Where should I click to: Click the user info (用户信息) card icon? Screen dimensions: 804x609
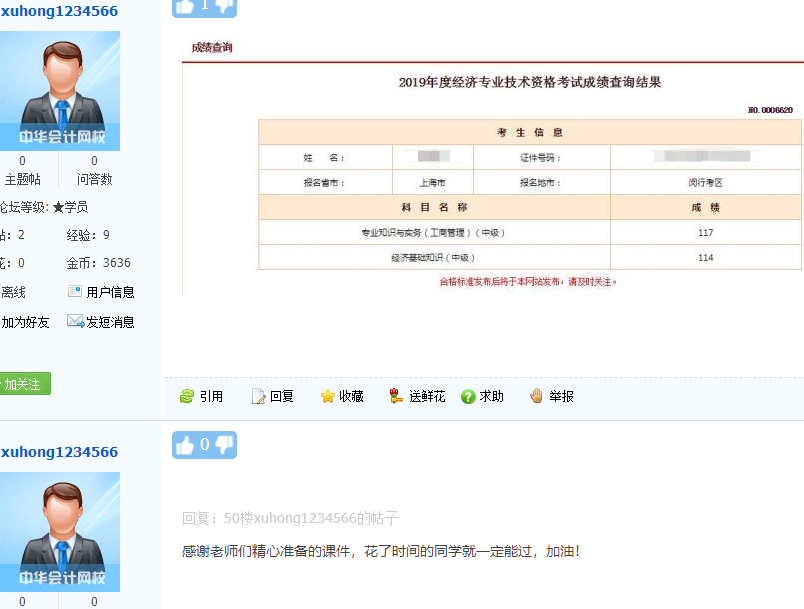(75, 291)
